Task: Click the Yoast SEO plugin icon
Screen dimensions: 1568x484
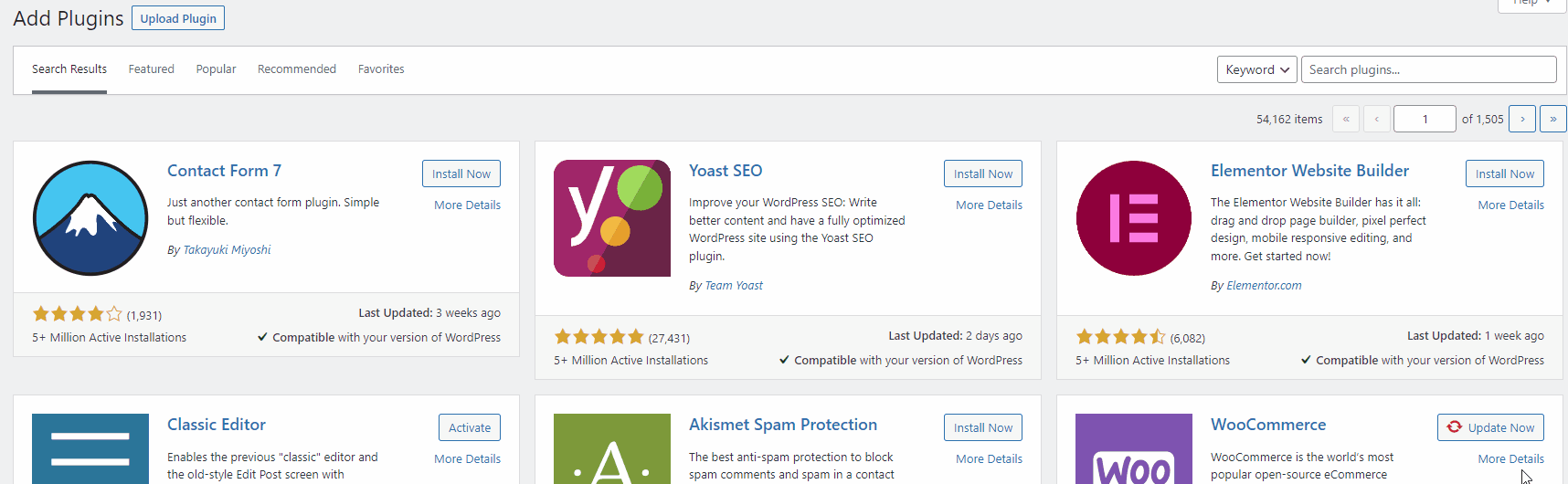Action: pos(612,218)
